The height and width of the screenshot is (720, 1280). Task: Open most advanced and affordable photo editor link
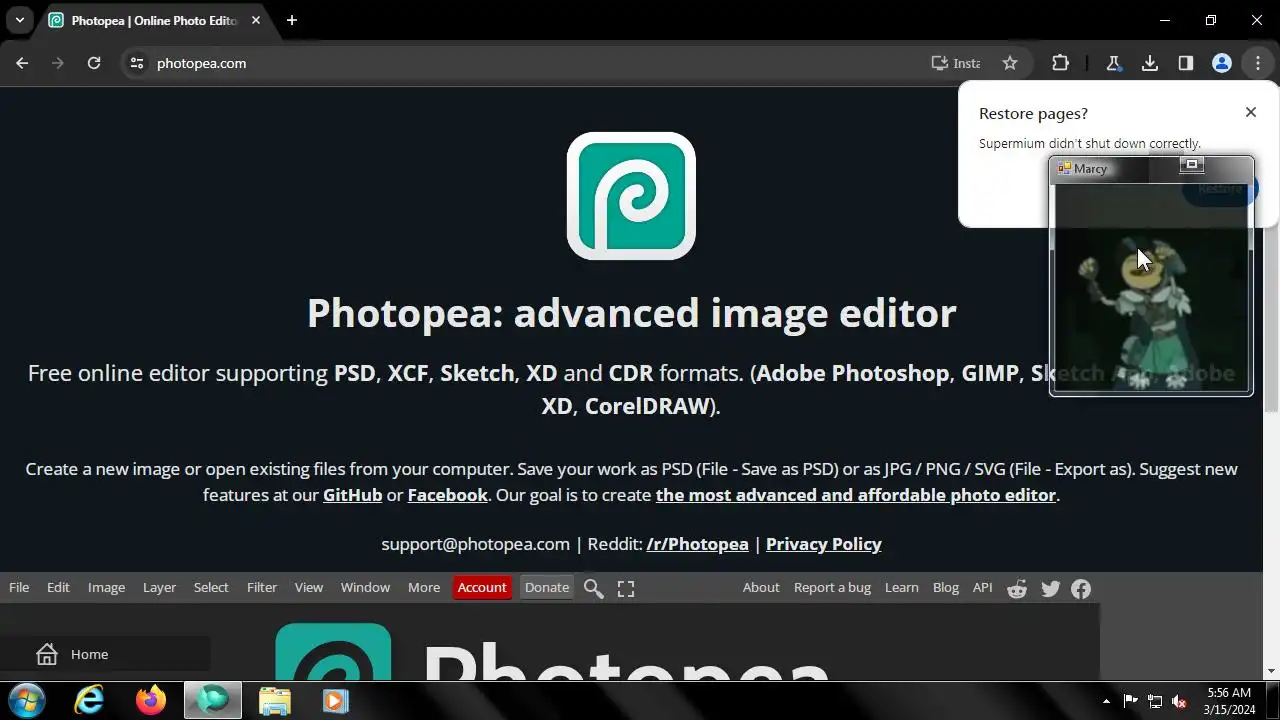tap(856, 495)
